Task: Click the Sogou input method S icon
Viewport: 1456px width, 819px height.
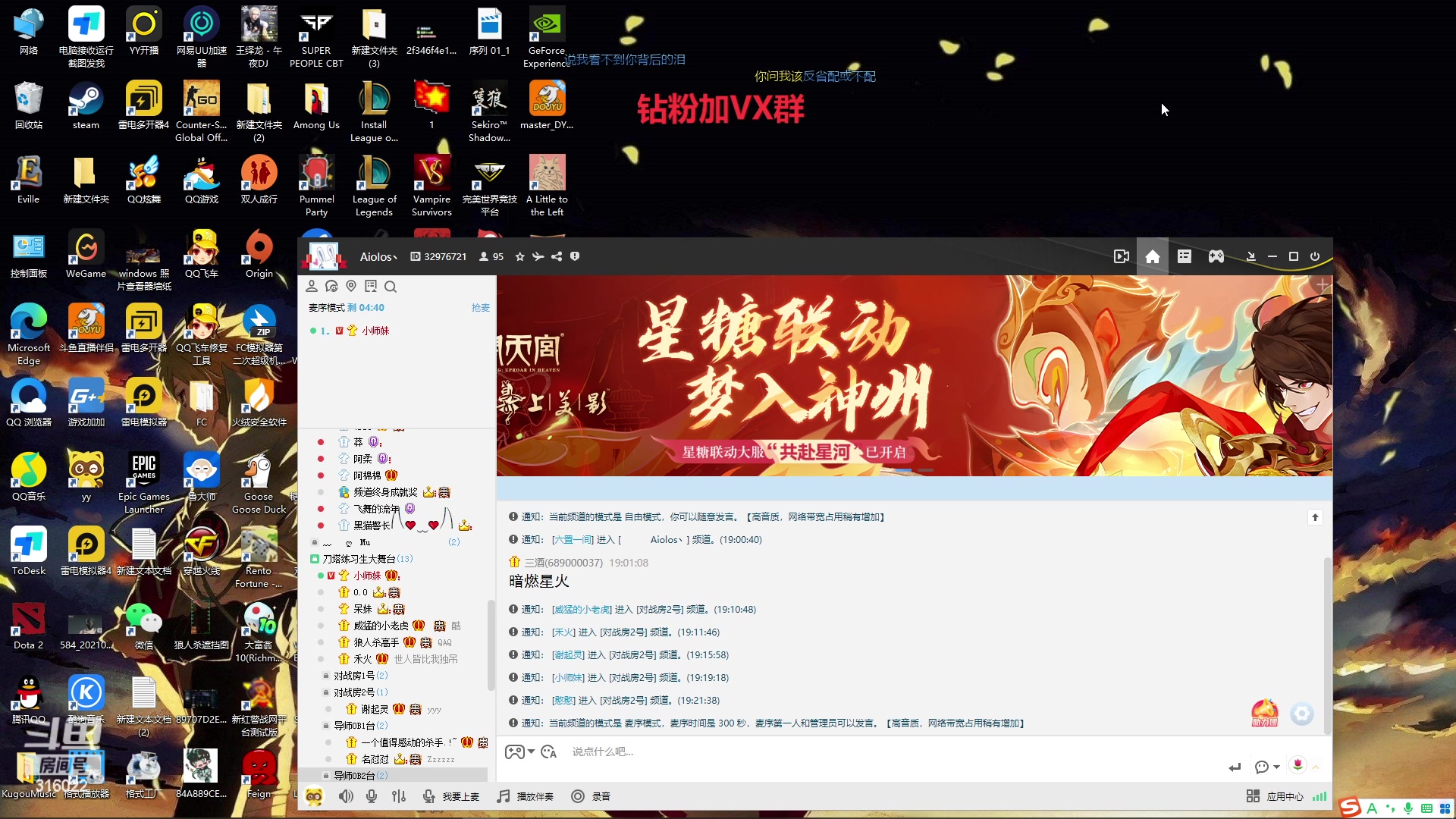Action: [x=1350, y=808]
